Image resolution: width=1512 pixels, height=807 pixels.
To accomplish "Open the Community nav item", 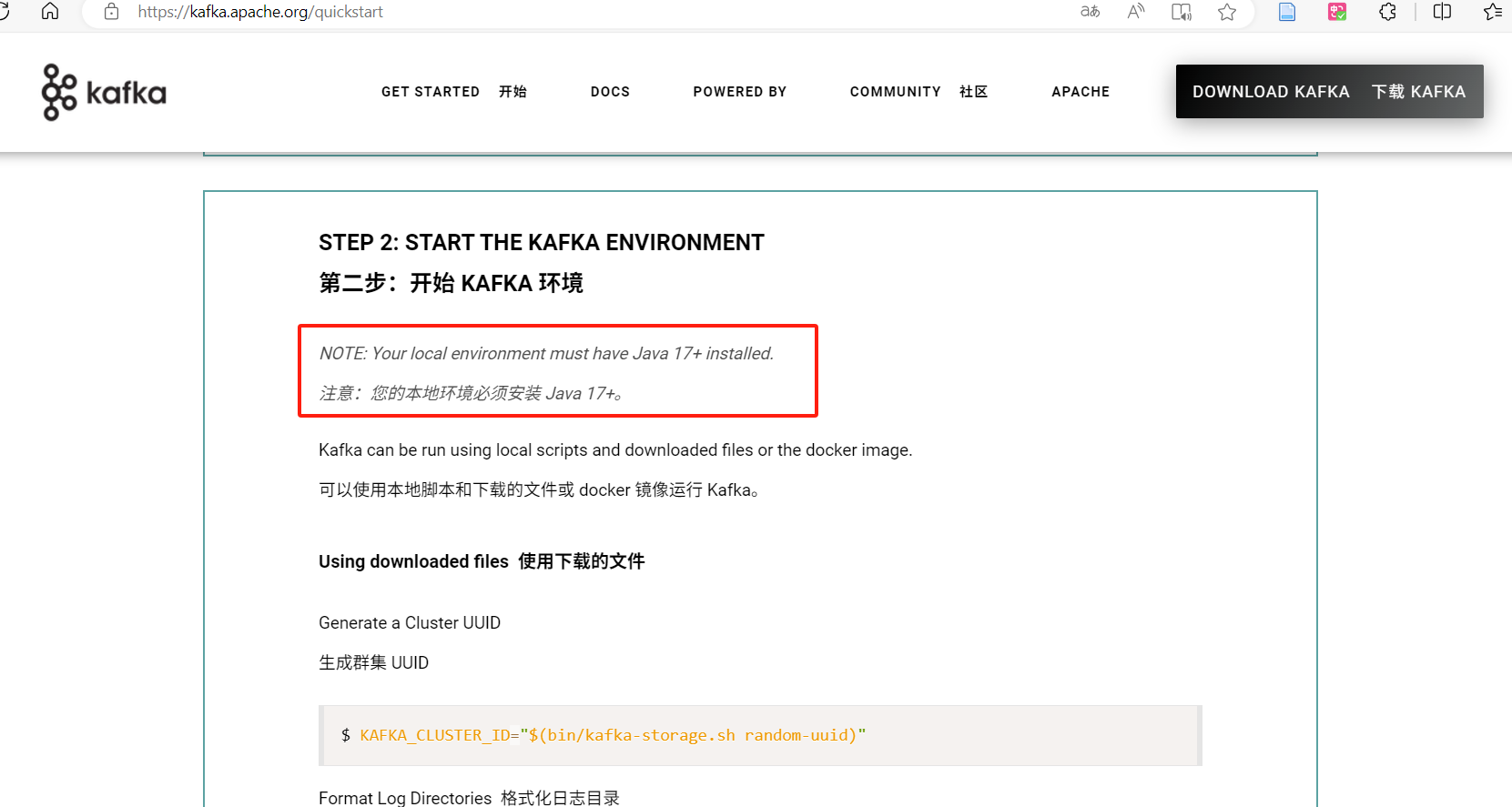I will click(x=918, y=92).
